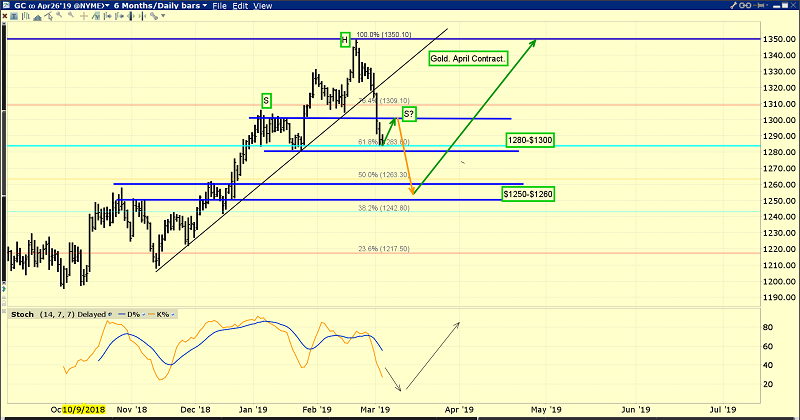Screen dimensions: 800x420
Task: Open the View menu
Action: [x=263, y=6]
